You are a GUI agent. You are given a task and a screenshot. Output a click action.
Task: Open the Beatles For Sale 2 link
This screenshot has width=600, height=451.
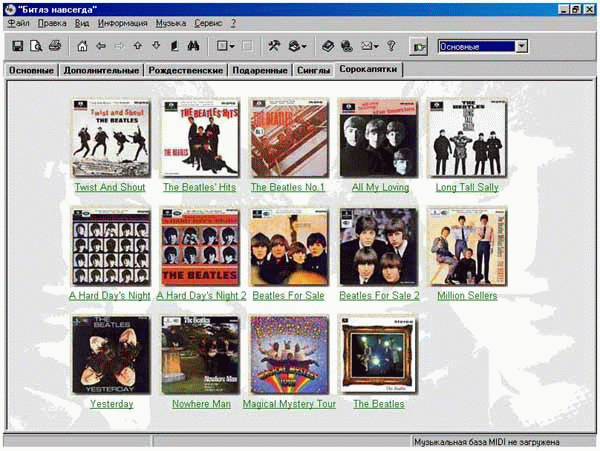tap(379, 296)
